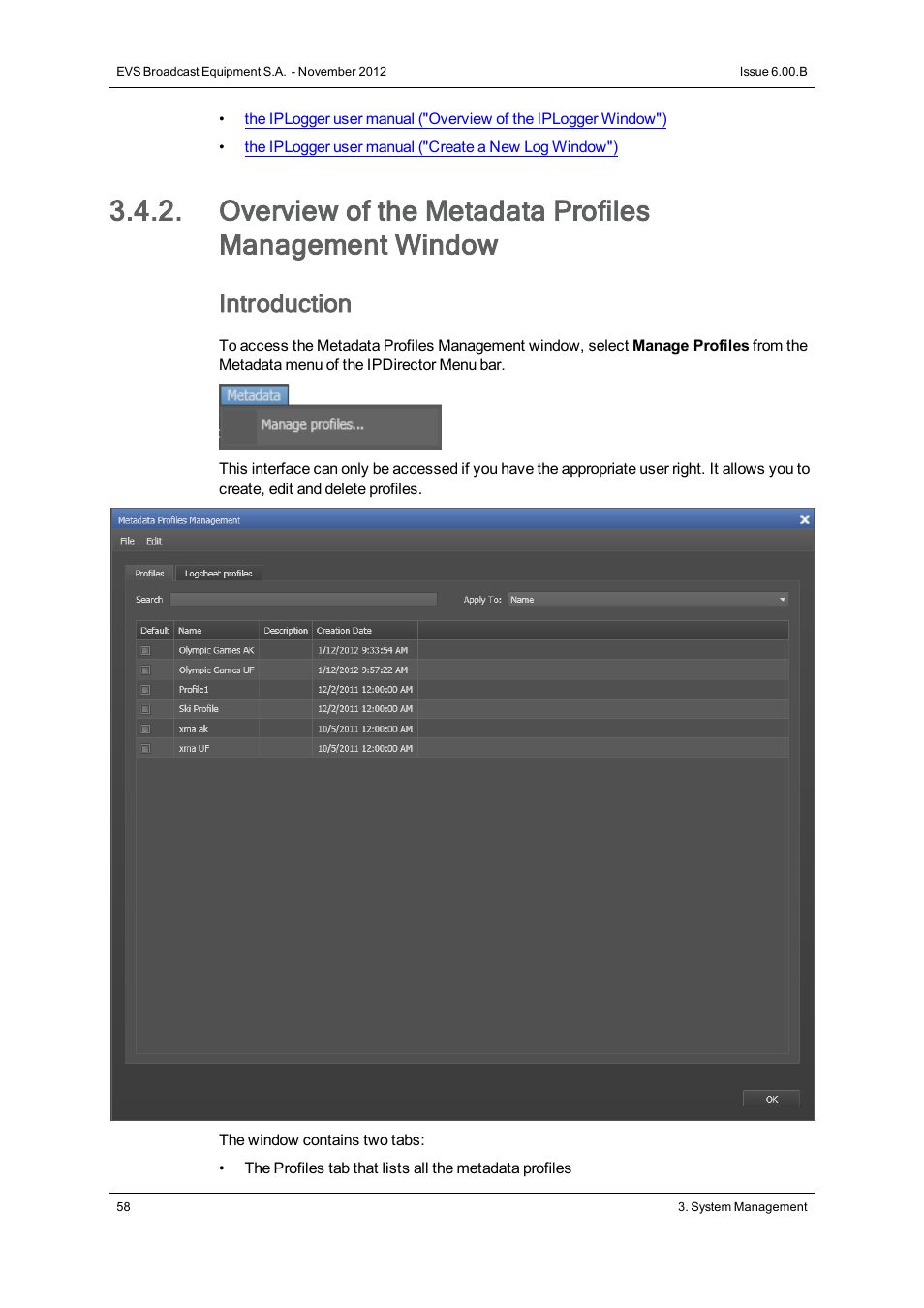The width and height of the screenshot is (924, 1308).
Task: Select the xma UF row name
Action: [x=194, y=749]
